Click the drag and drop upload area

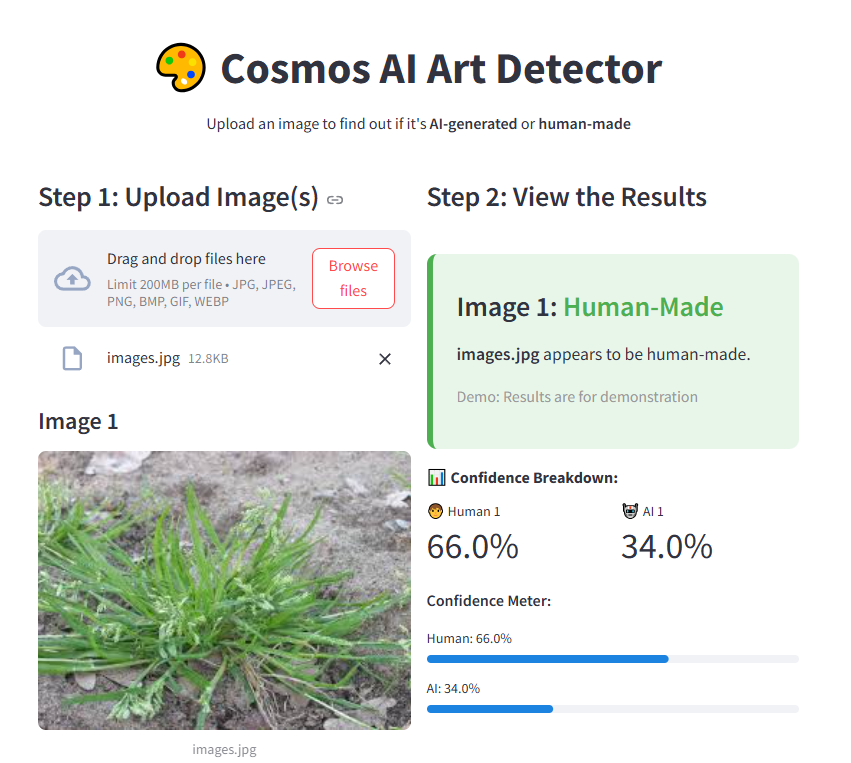(224, 278)
